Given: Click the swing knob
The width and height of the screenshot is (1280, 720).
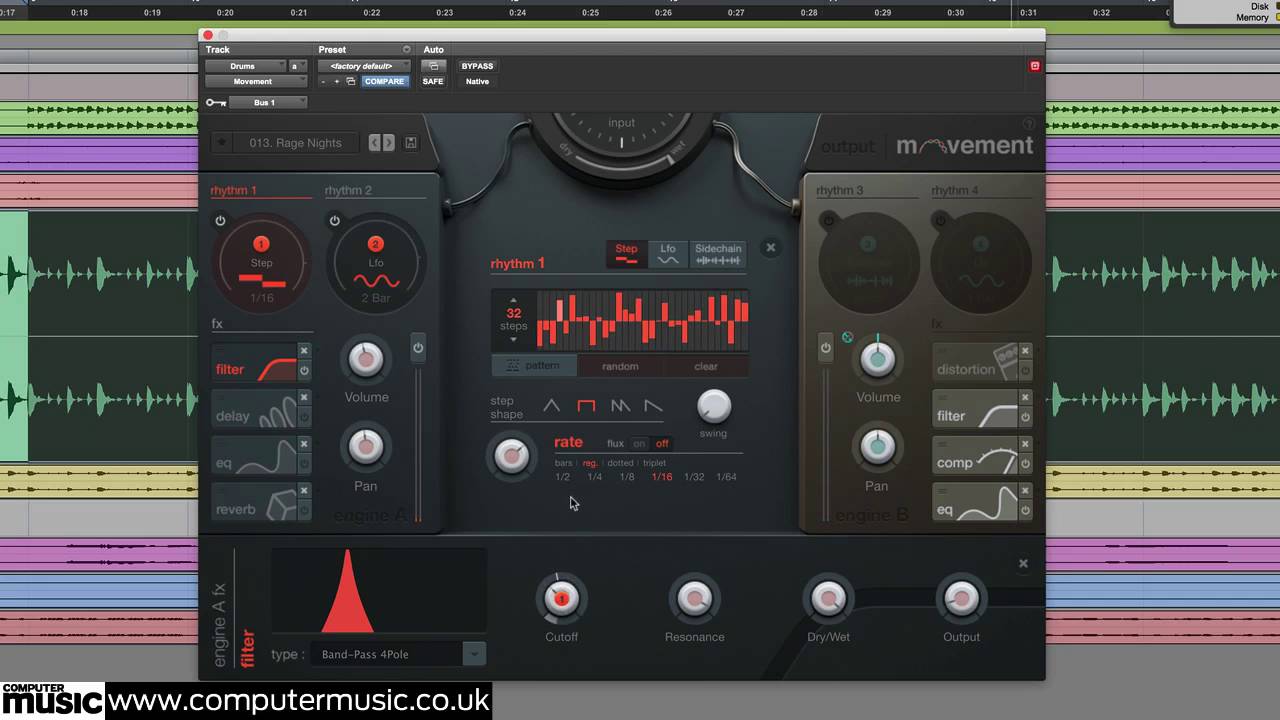Looking at the screenshot, I should pyautogui.click(x=713, y=406).
